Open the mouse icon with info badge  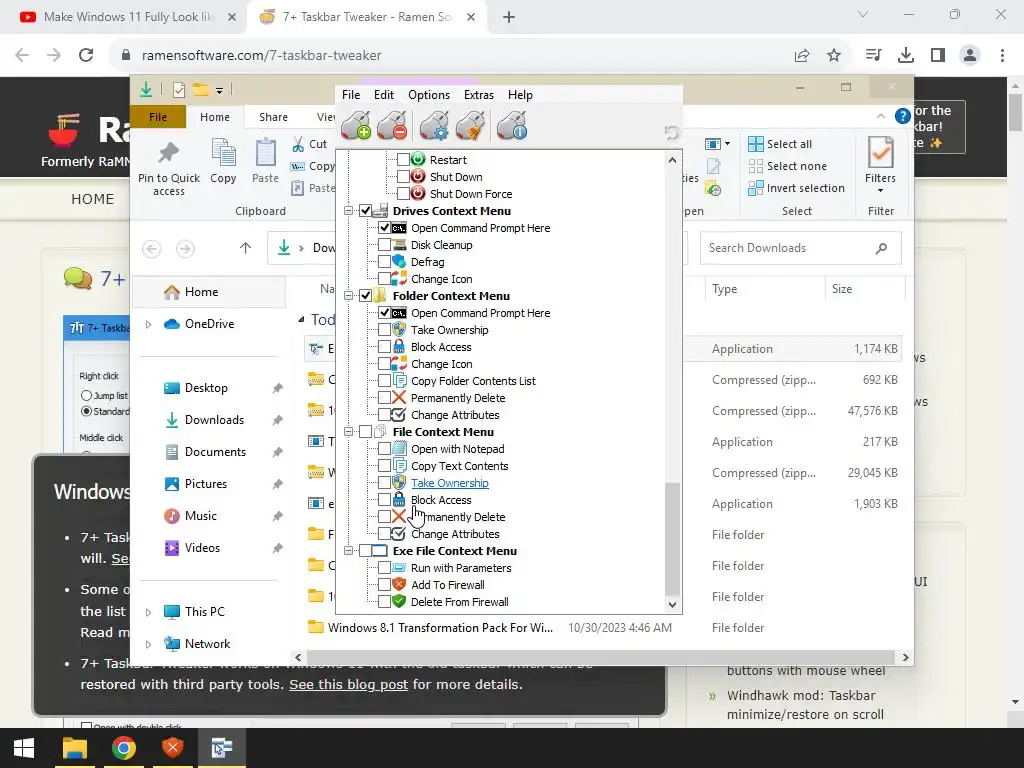point(513,125)
